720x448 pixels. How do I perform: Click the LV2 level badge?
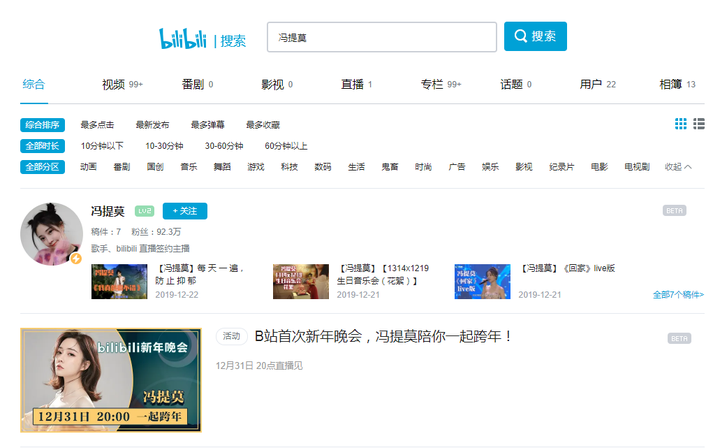[145, 211]
